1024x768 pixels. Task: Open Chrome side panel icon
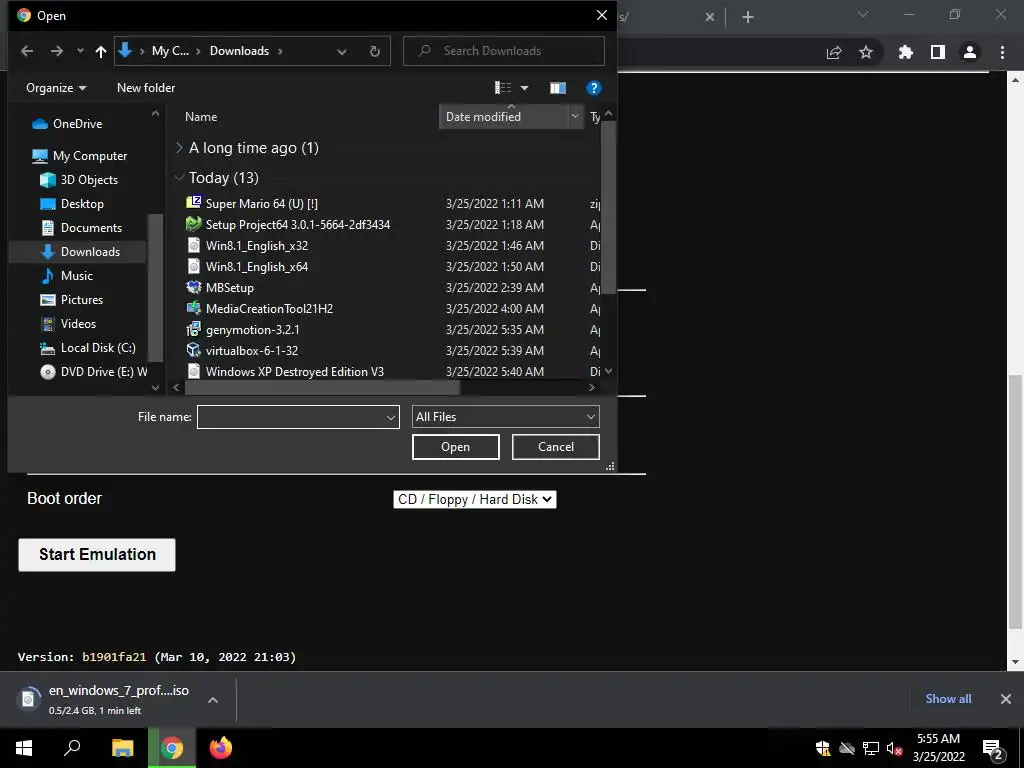click(x=938, y=52)
